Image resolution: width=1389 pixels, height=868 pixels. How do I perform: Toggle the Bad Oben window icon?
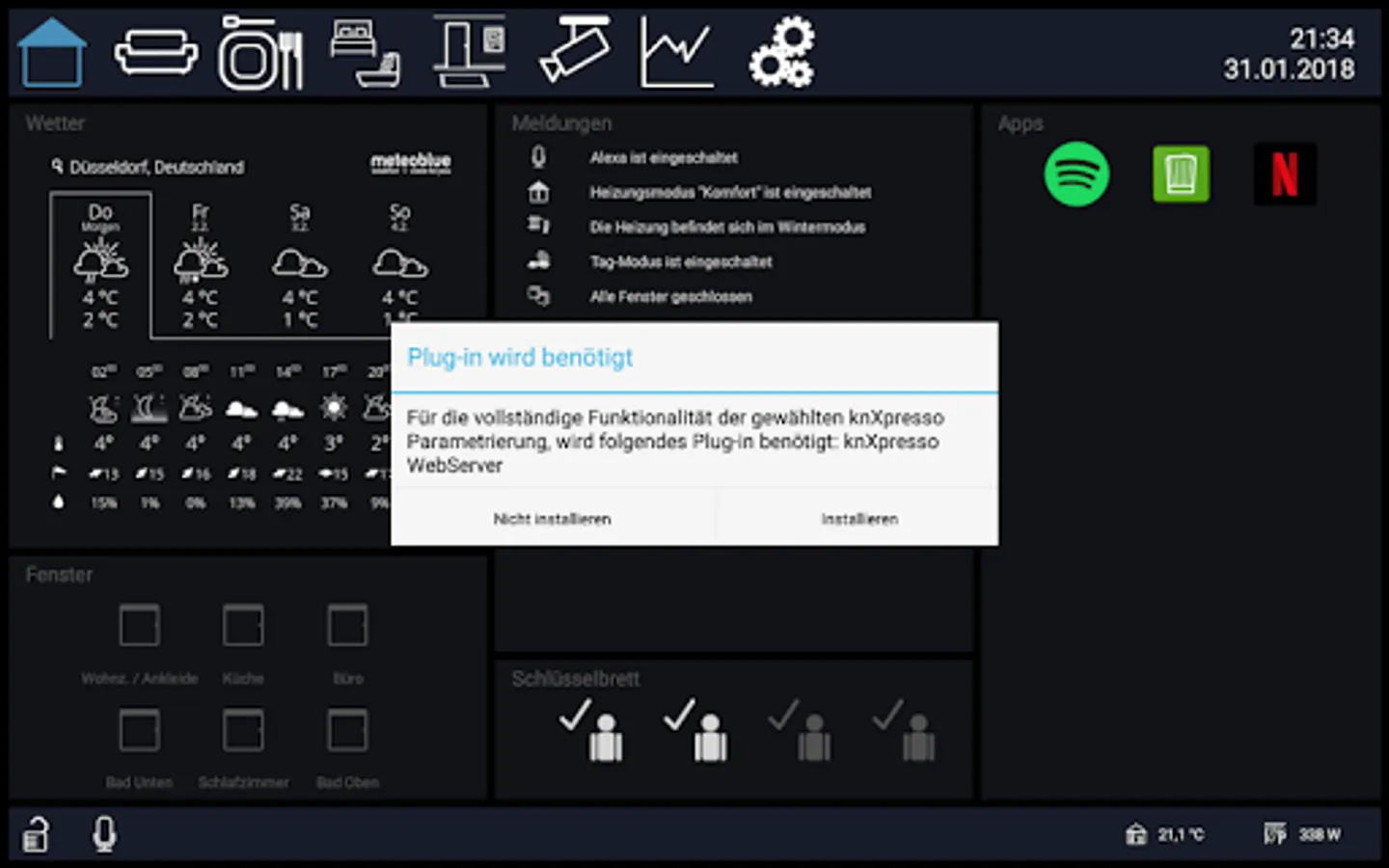click(347, 730)
